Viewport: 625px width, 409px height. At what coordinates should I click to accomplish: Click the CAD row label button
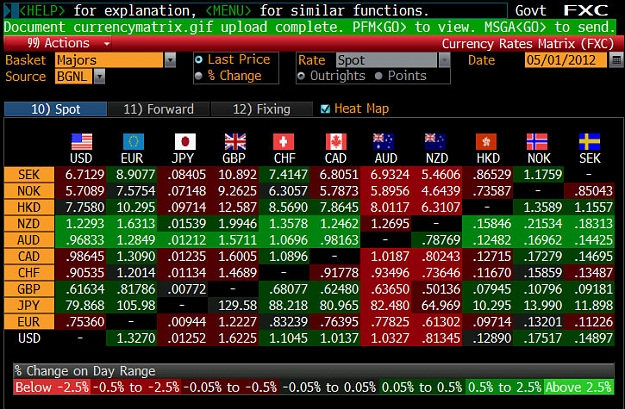[x=29, y=256]
